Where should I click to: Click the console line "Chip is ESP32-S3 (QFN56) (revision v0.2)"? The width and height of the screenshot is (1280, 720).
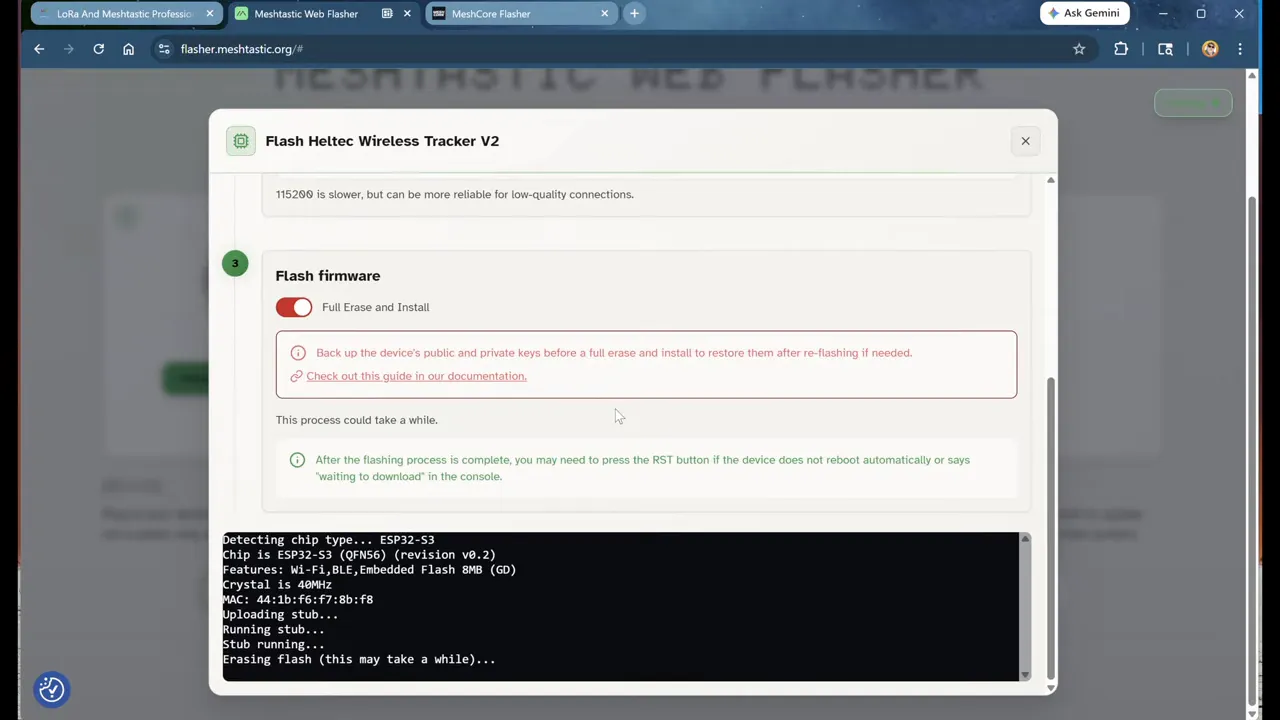pyautogui.click(x=359, y=555)
